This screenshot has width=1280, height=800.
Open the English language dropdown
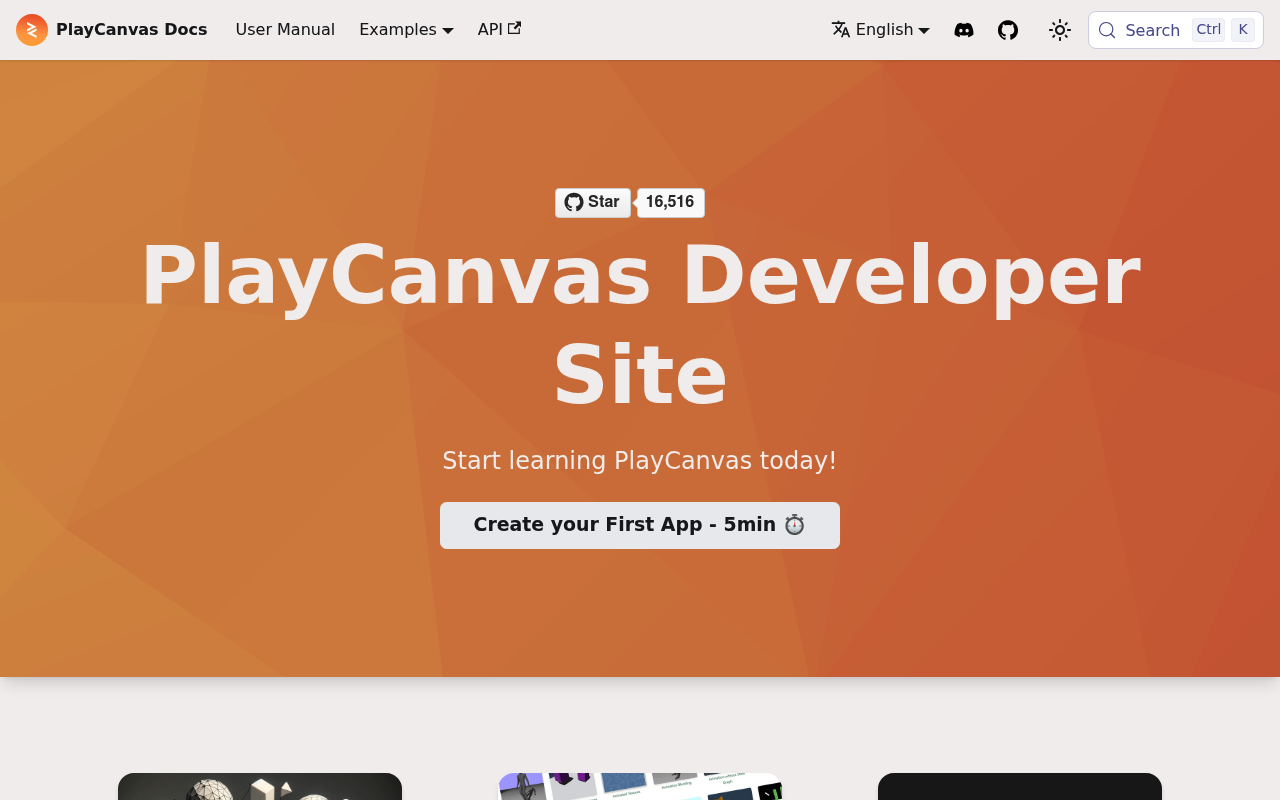point(881,30)
